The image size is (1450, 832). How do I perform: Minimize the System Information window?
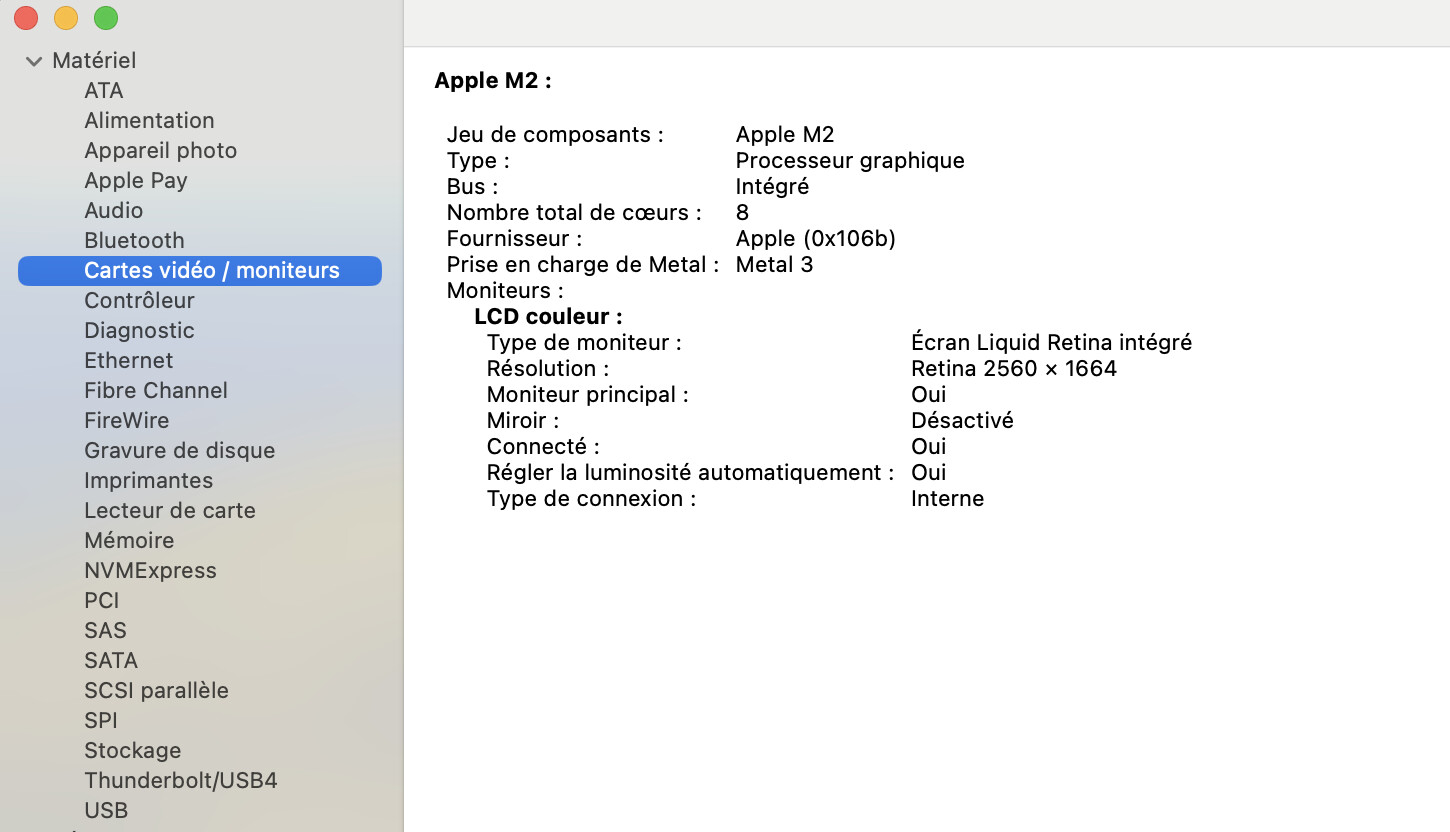[66, 18]
